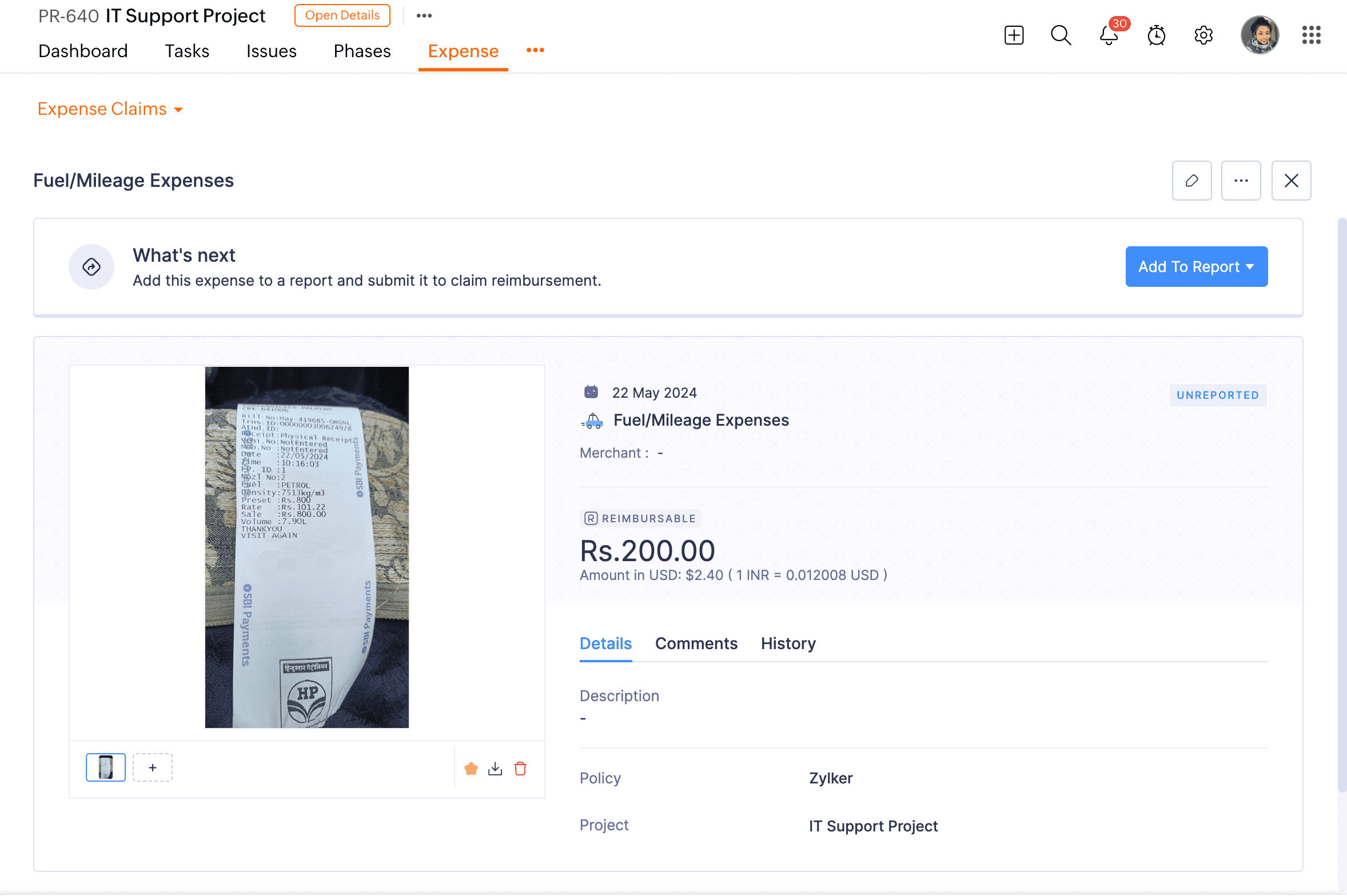The width and height of the screenshot is (1347, 896).
Task: Open the apps grid launcher
Action: pyautogui.click(x=1311, y=35)
